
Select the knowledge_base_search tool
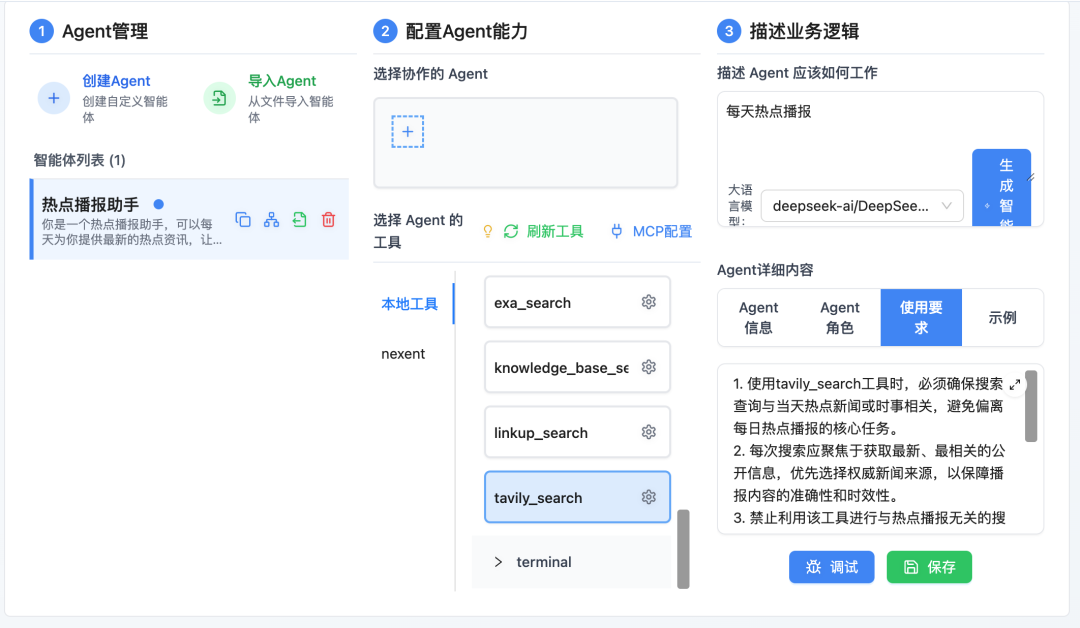click(x=577, y=367)
